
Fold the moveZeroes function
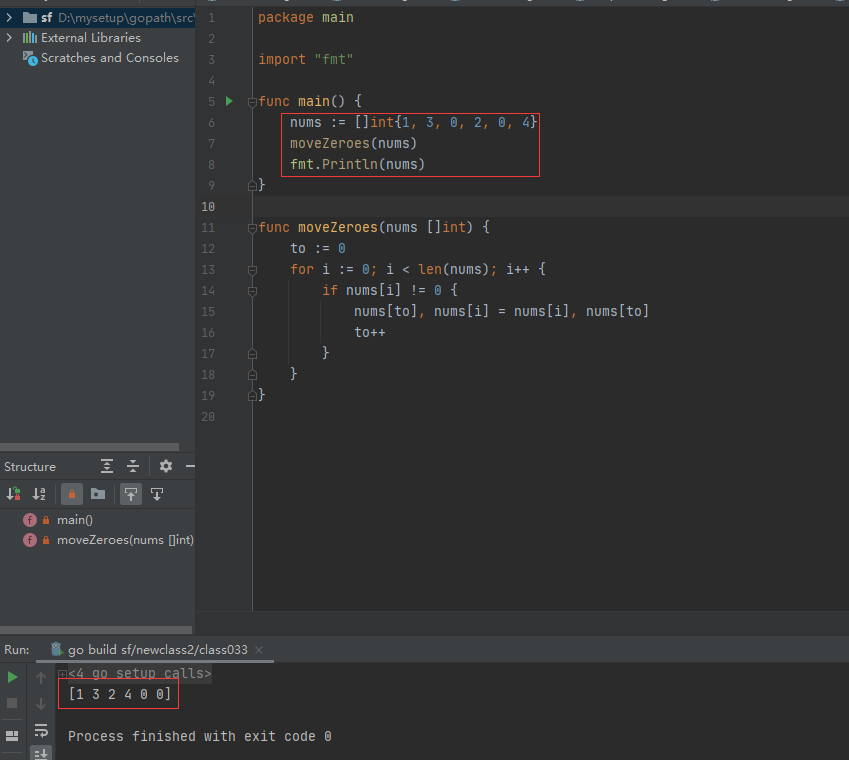(252, 228)
